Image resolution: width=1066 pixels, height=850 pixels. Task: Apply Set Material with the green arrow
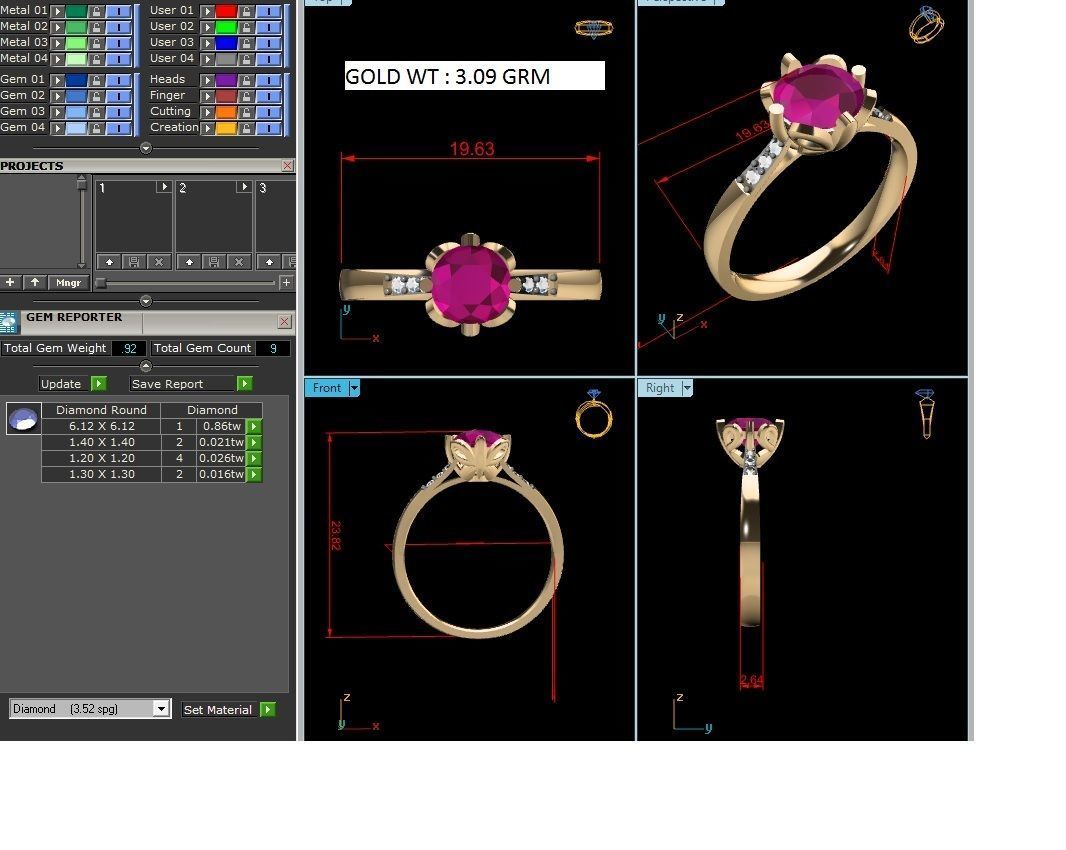point(268,709)
